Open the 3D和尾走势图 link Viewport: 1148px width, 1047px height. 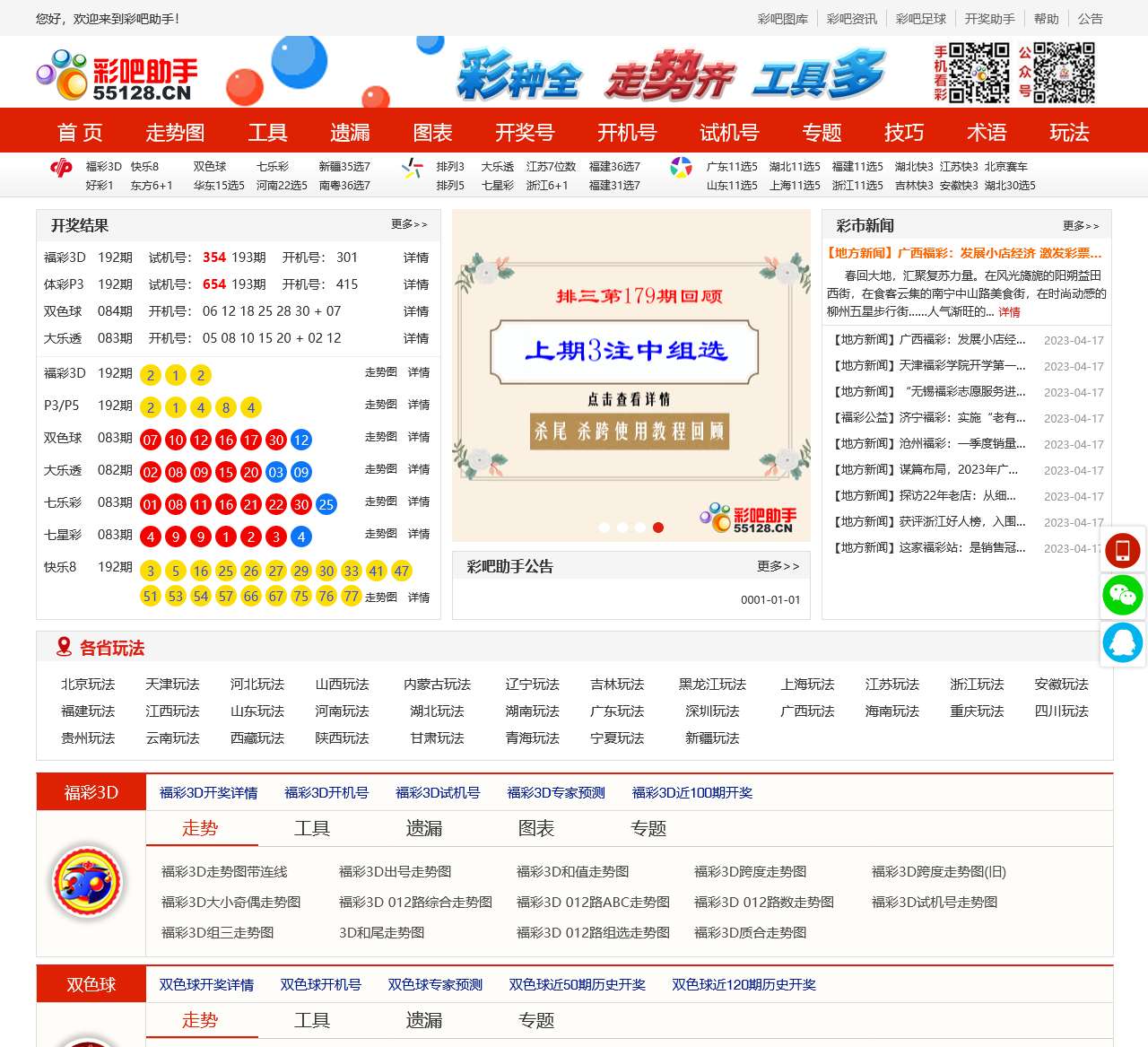382,933
